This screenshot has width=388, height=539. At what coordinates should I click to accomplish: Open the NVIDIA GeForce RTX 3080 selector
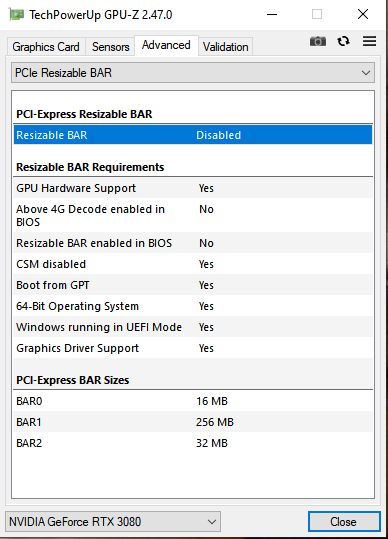tap(113, 521)
